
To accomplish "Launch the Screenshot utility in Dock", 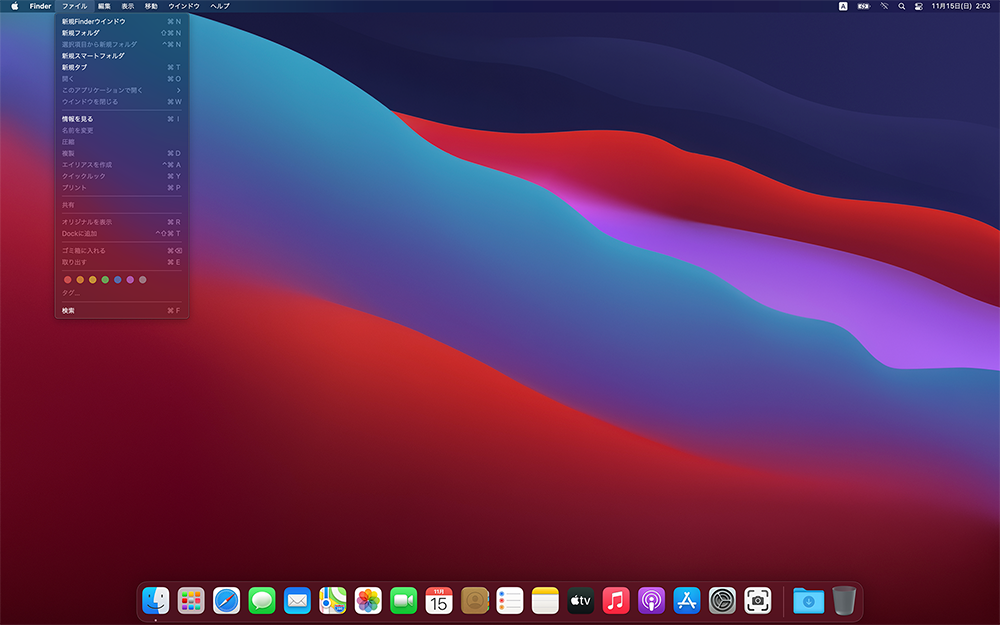I will click(x=758, y=600).
